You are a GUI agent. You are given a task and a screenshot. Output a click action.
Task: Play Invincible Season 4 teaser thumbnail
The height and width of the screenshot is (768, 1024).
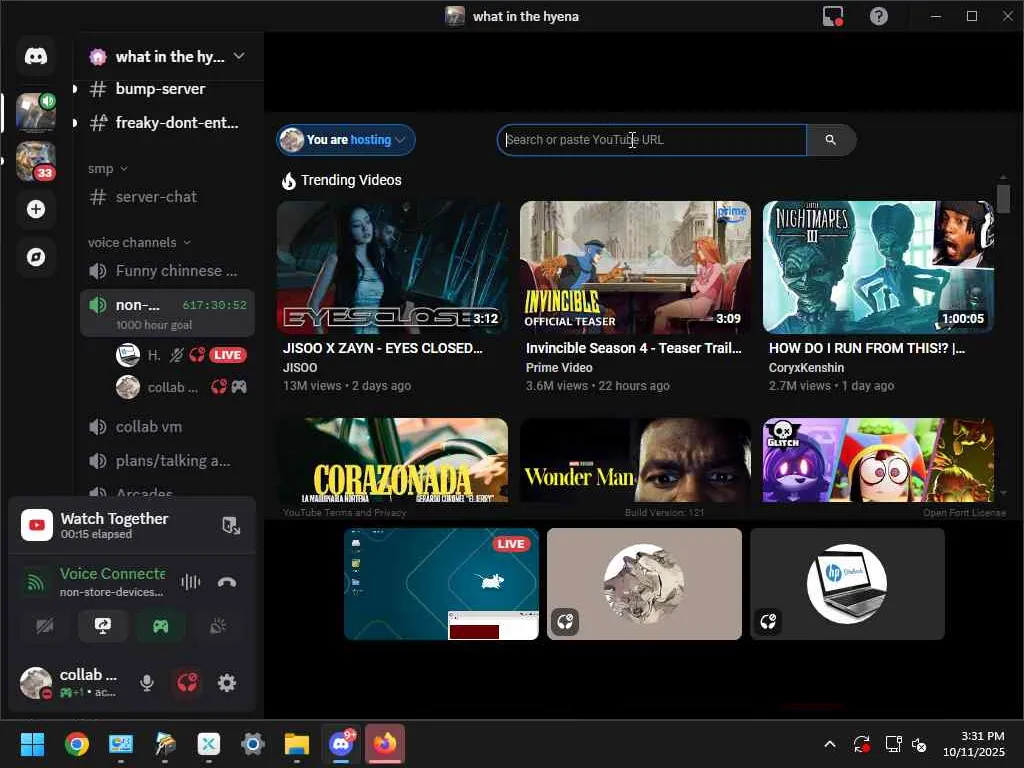[635, 267]
